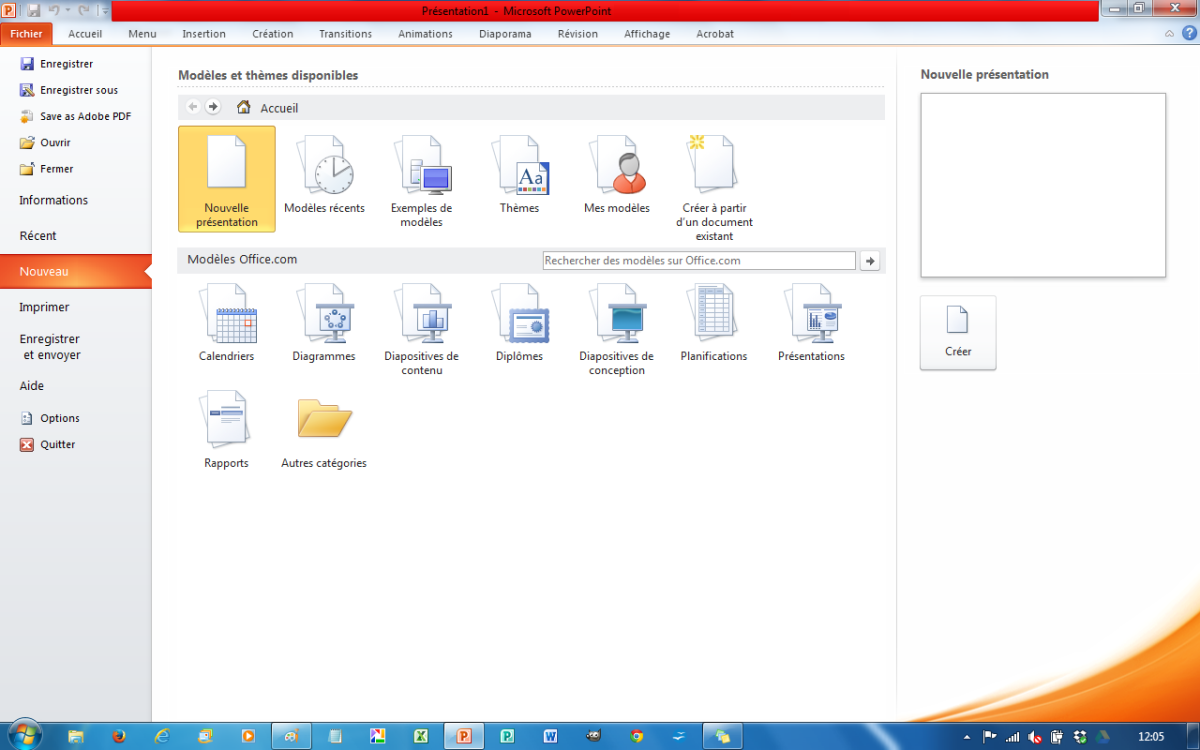Switch to the Accueil ribbon tab

(x=85, y=33)
